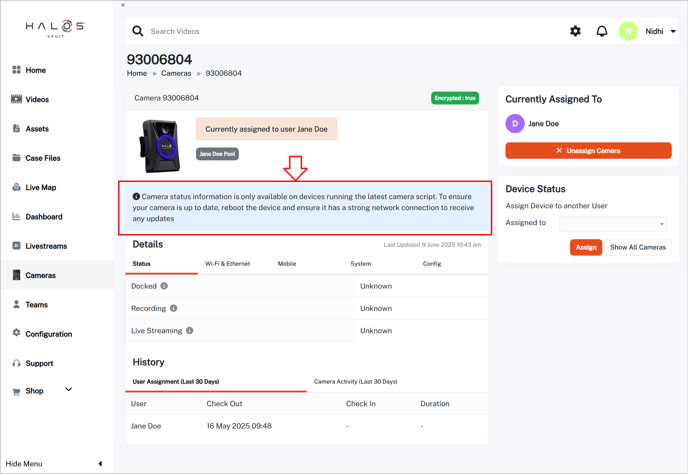Open the Nidhi account dropdown arrow
The height and width of the screenshot is (474, 688).
pyautogui.click(x=673, y=31)
